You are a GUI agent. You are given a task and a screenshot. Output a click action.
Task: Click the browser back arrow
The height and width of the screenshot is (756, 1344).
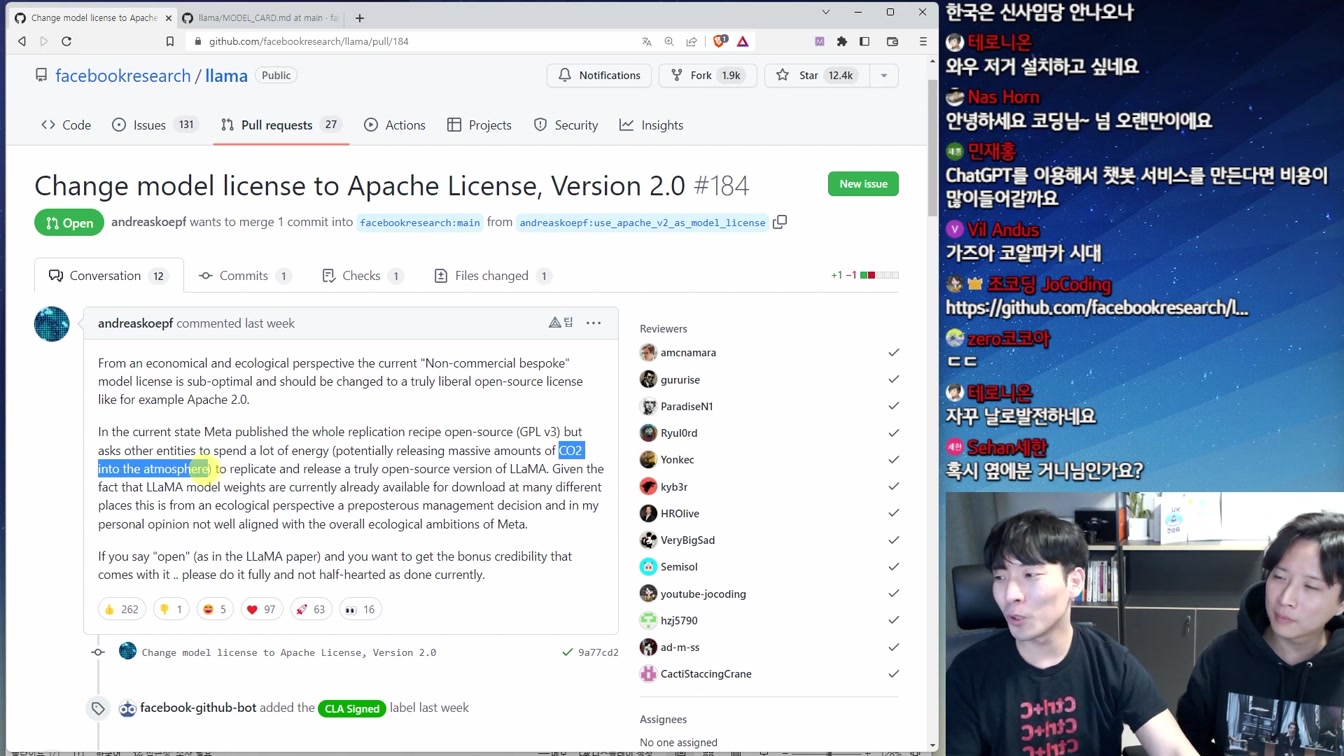[22, 41]
